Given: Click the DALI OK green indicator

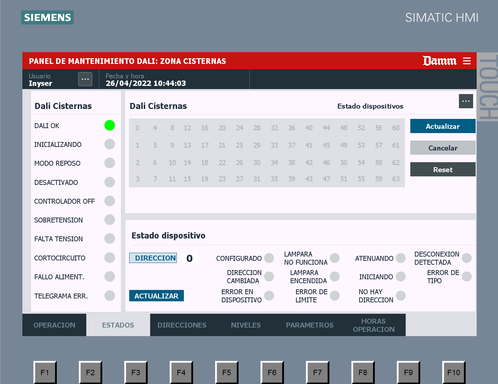Looking at the screenshot, I should [x=110, y=125].
